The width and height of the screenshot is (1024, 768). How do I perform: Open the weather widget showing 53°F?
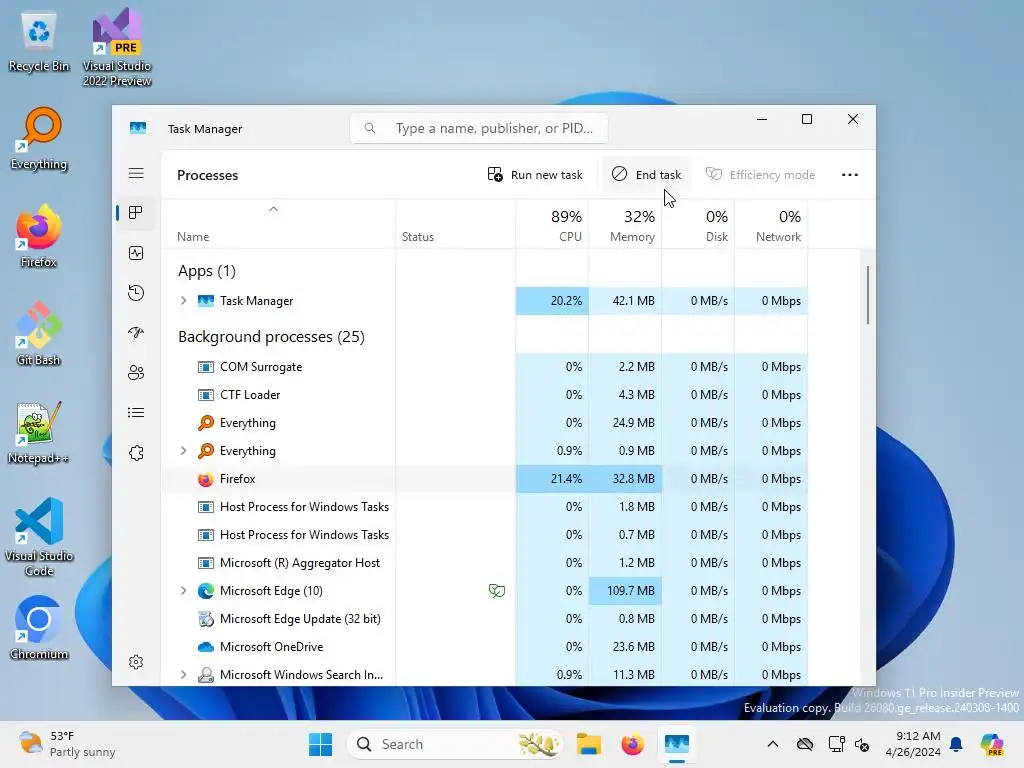67,744
